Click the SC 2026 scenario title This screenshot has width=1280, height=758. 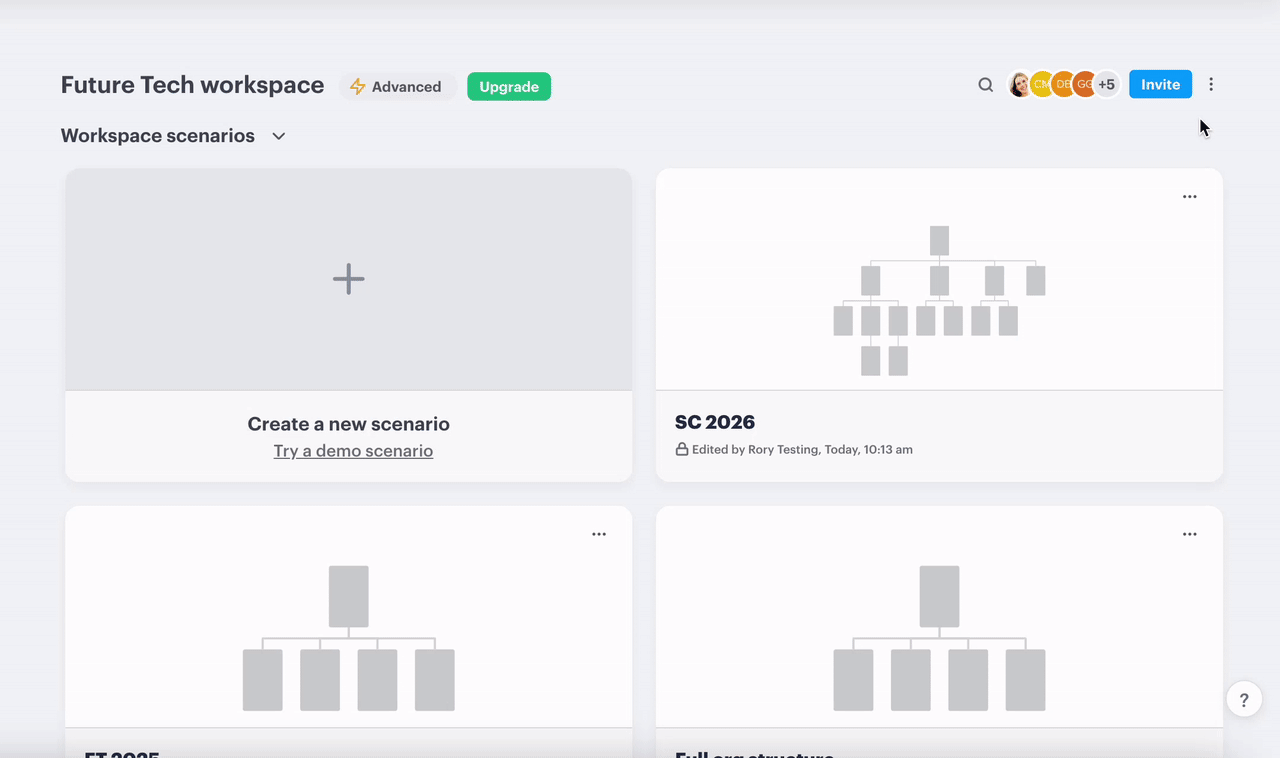point(715,422)
